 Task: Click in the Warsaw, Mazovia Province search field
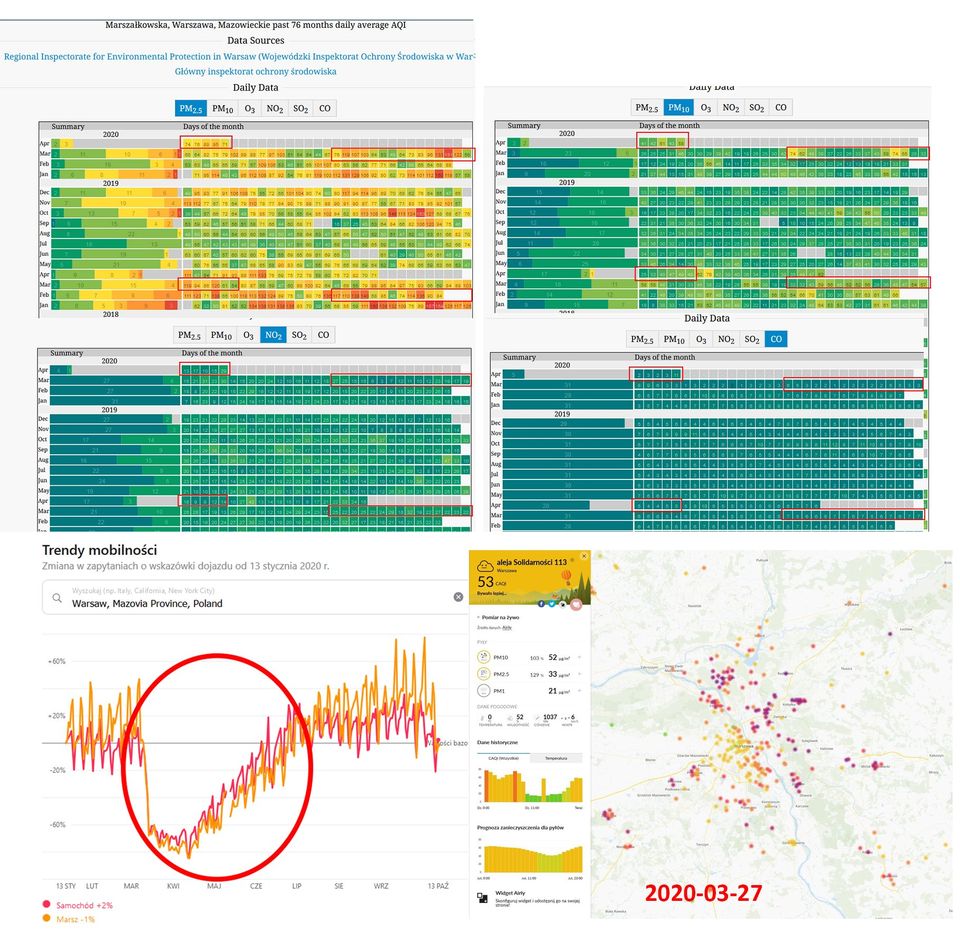point(250,603)
